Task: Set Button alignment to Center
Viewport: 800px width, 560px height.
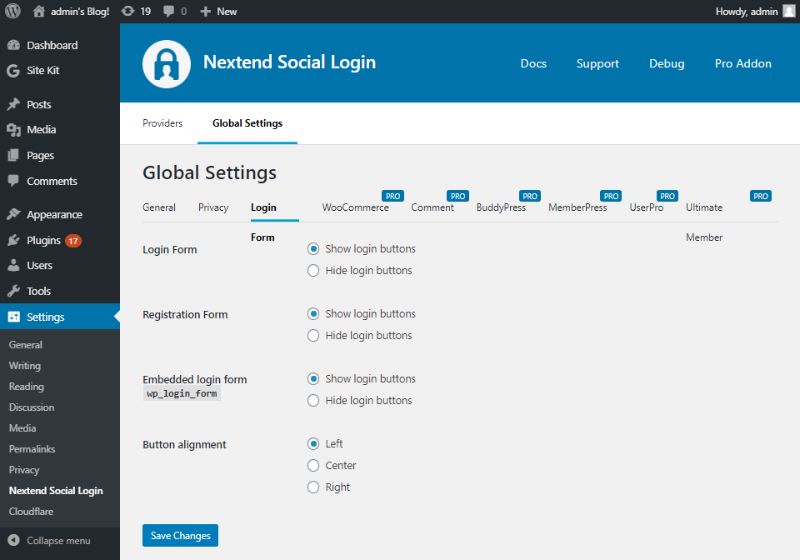Action: tap(313, 465)
